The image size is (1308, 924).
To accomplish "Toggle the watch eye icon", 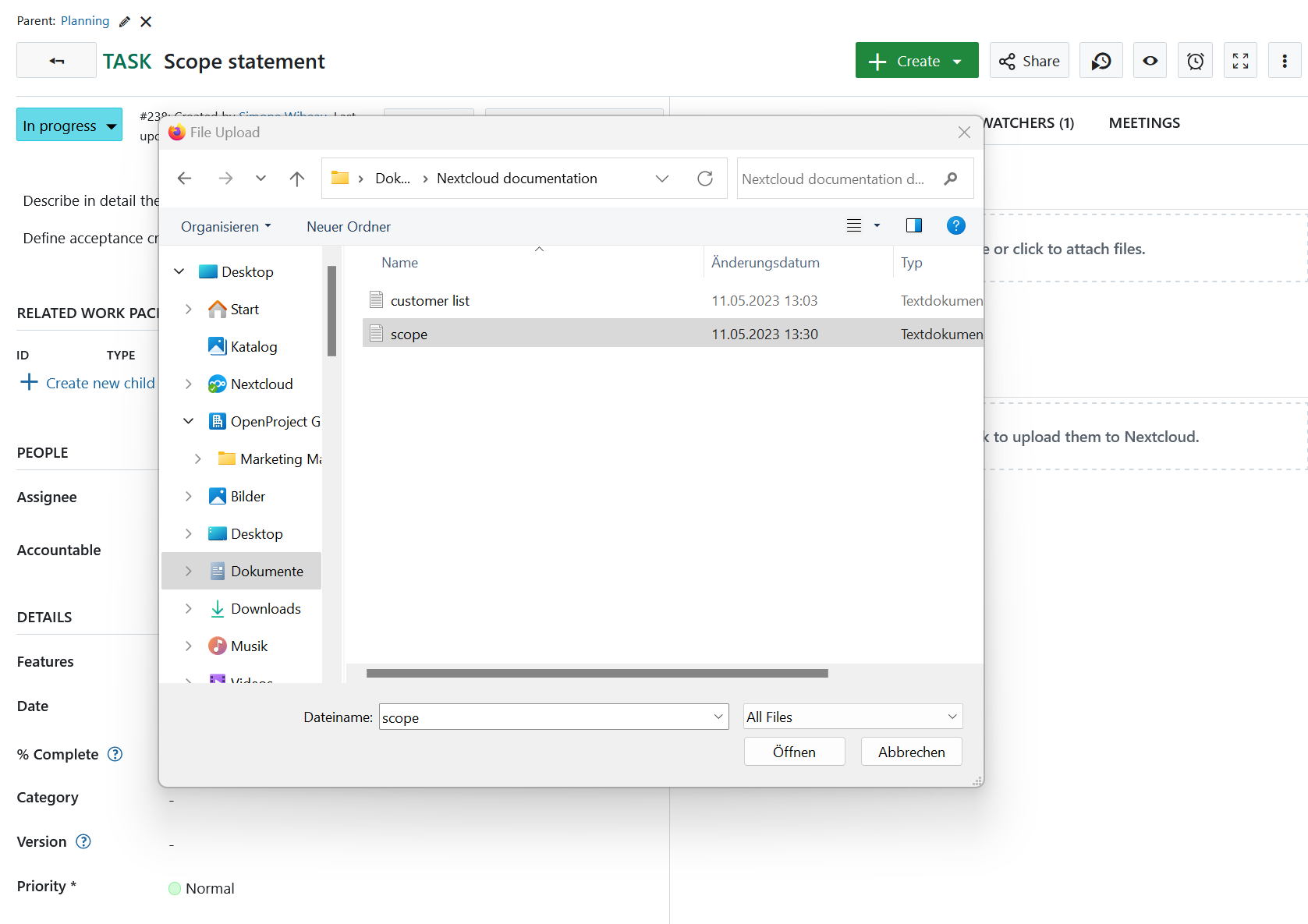I will [x=1150, y=61].
